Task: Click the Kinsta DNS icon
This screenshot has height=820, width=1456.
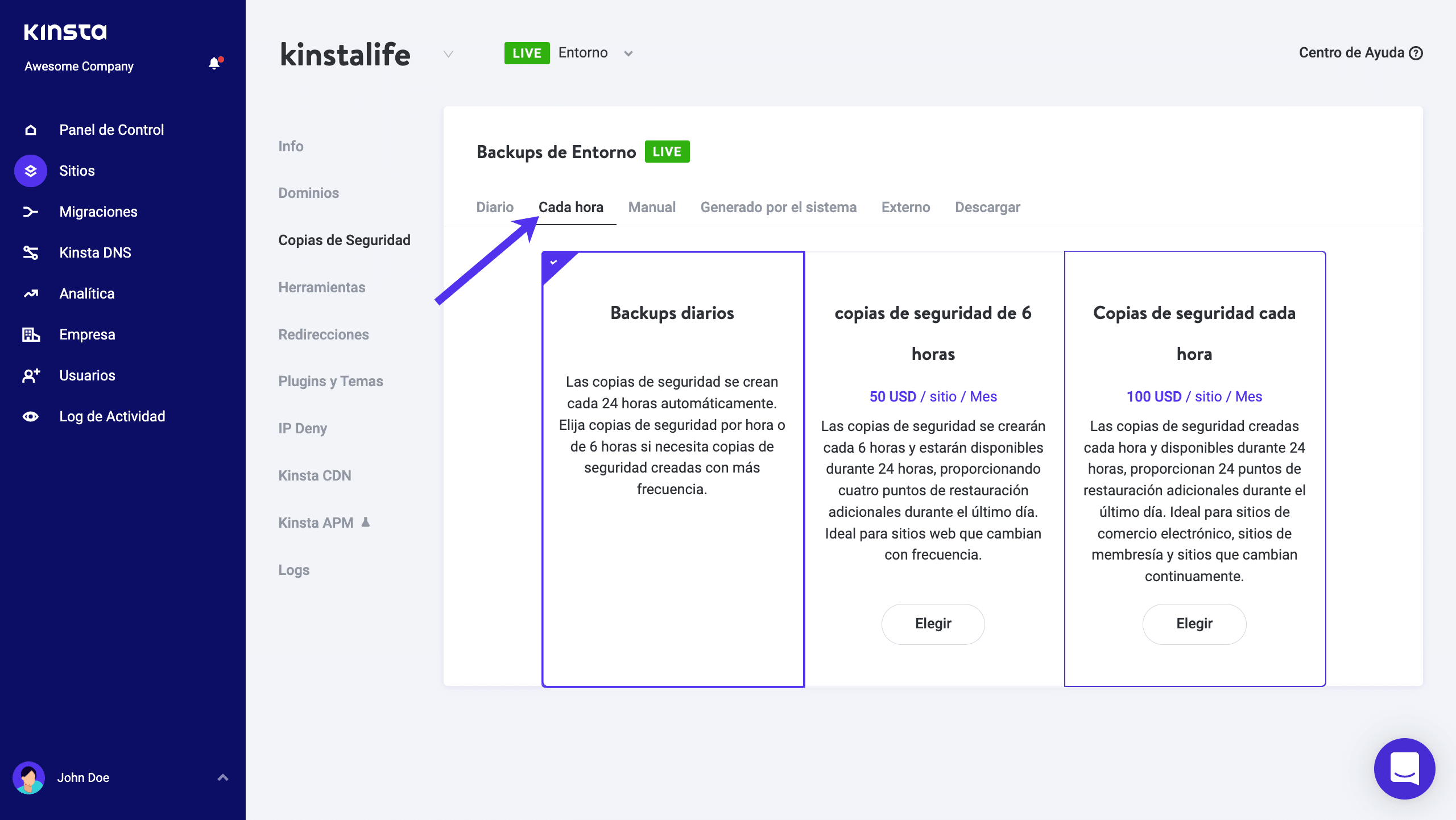Action: click(x=31, y=252)
